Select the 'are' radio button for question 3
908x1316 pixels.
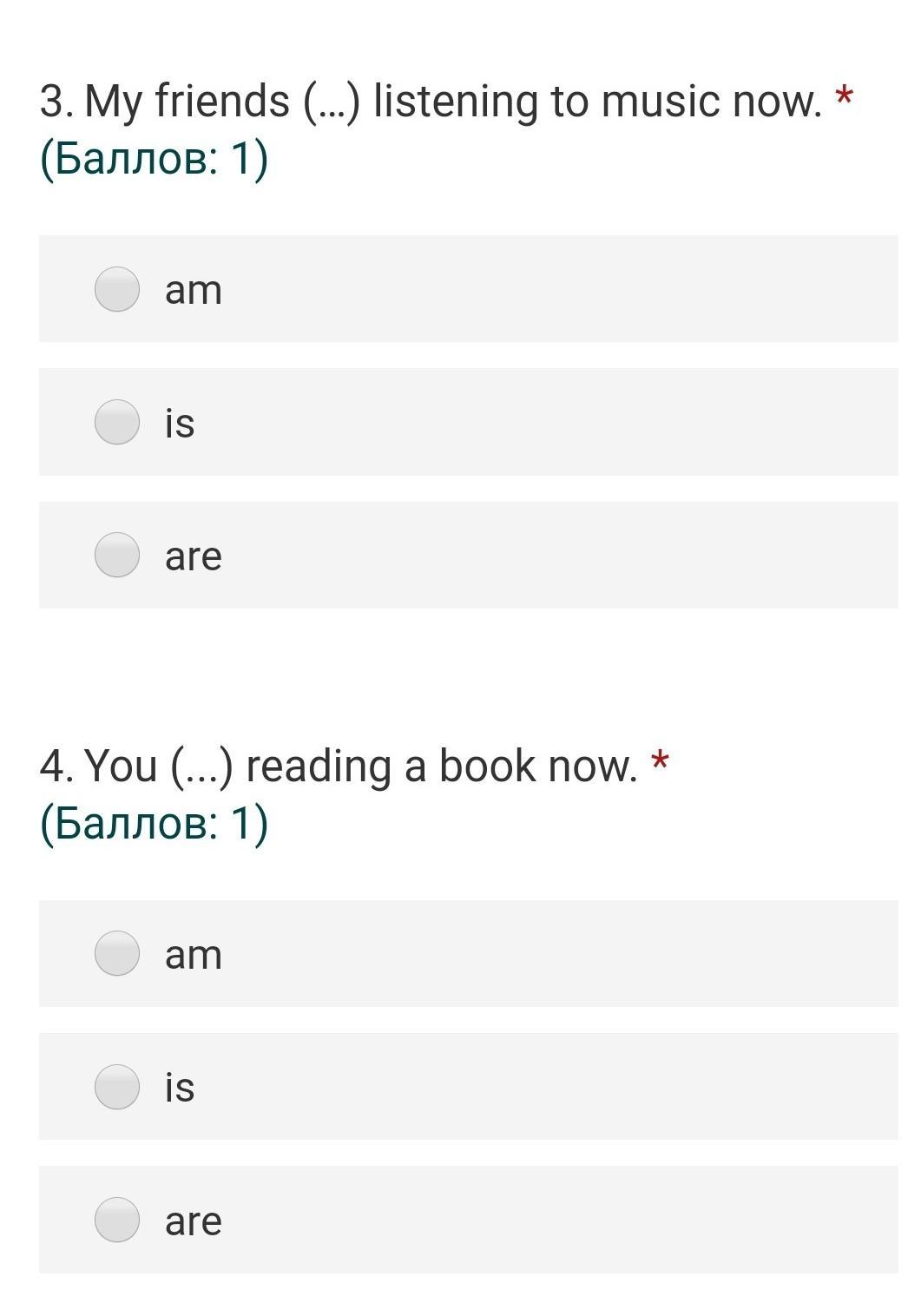(x=117, y=555)
